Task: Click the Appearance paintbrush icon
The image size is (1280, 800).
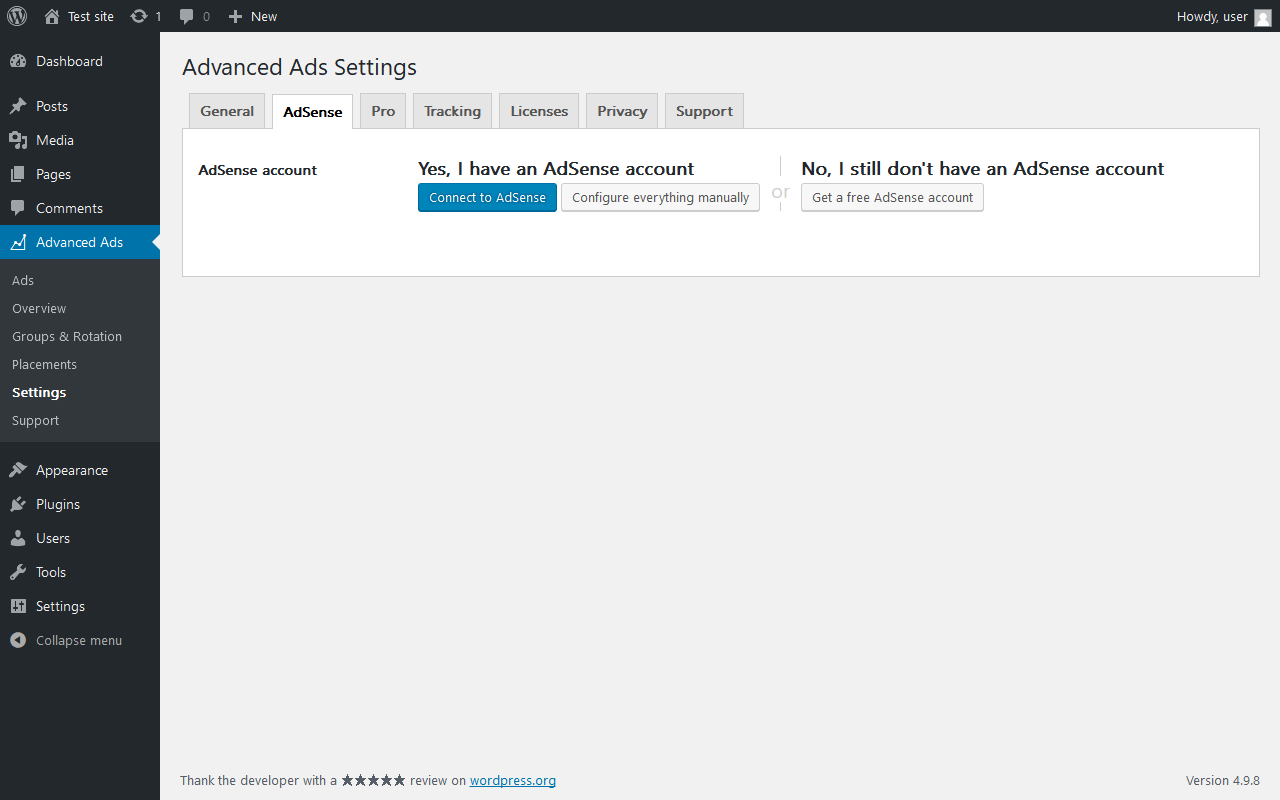Action: pyautogui.click(x=18, y=470)
